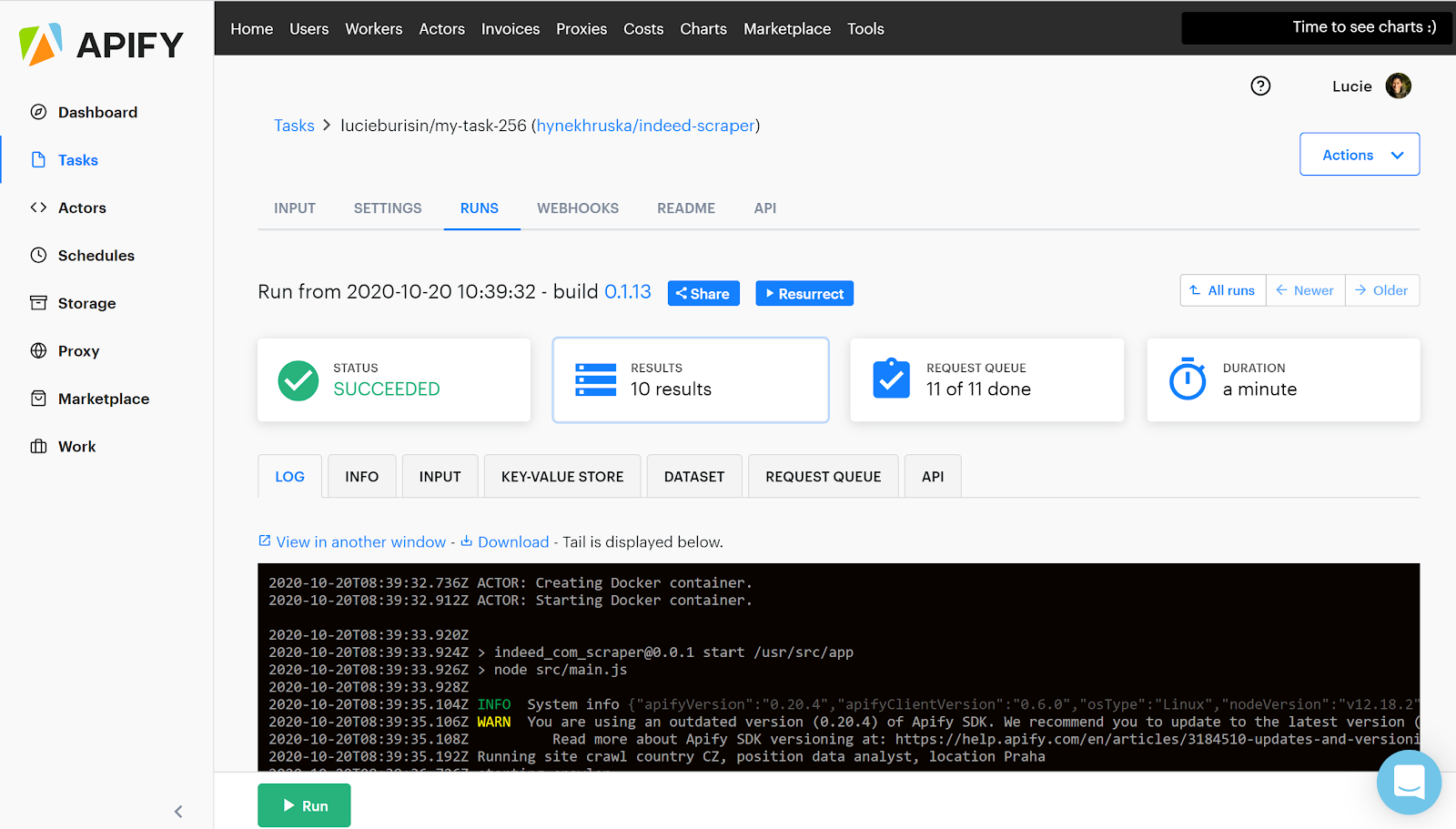The width and height of the screenshot is (1456, 829).
Task: Open the Actors top menu item
Action: [442, 29]
